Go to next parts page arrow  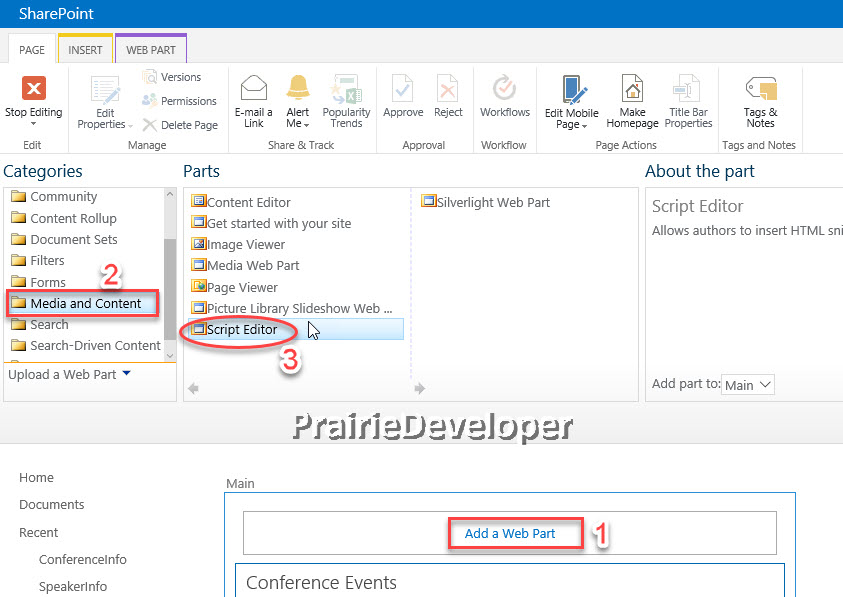(x=420, y=388)
